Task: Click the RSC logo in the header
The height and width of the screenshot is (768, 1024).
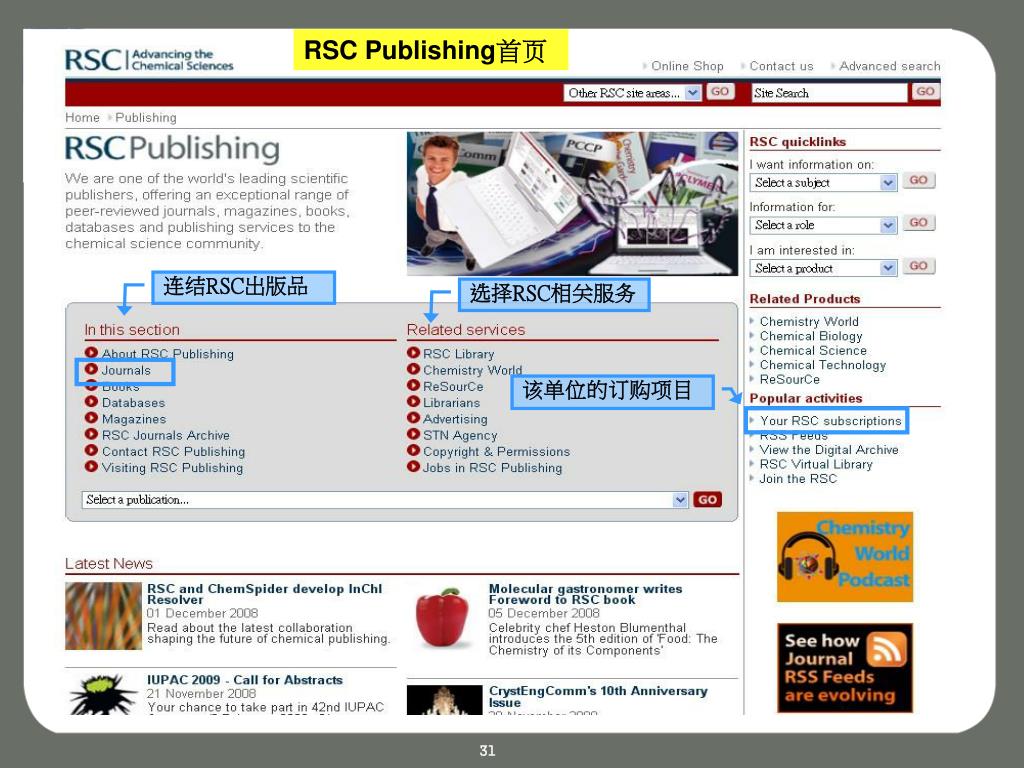Action: pyautogui.click(x=149, y=59)
